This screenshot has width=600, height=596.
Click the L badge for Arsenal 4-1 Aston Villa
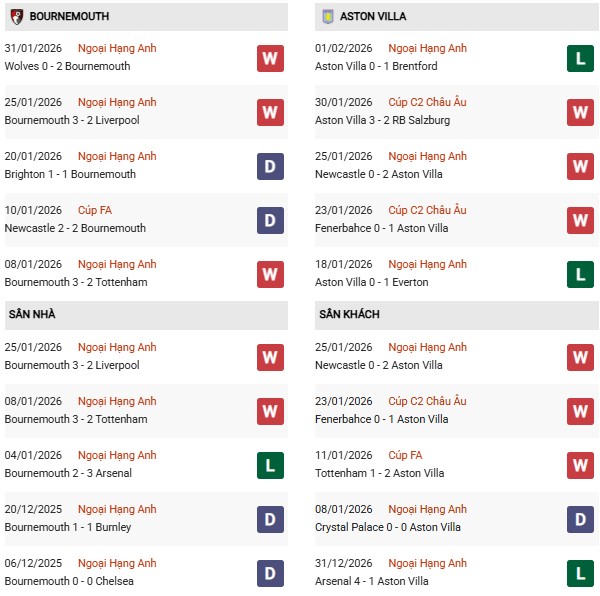[580, 573]
